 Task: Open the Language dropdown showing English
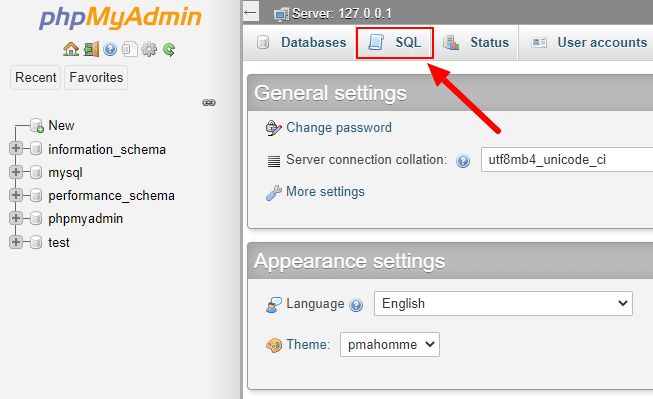pos(503,304)
